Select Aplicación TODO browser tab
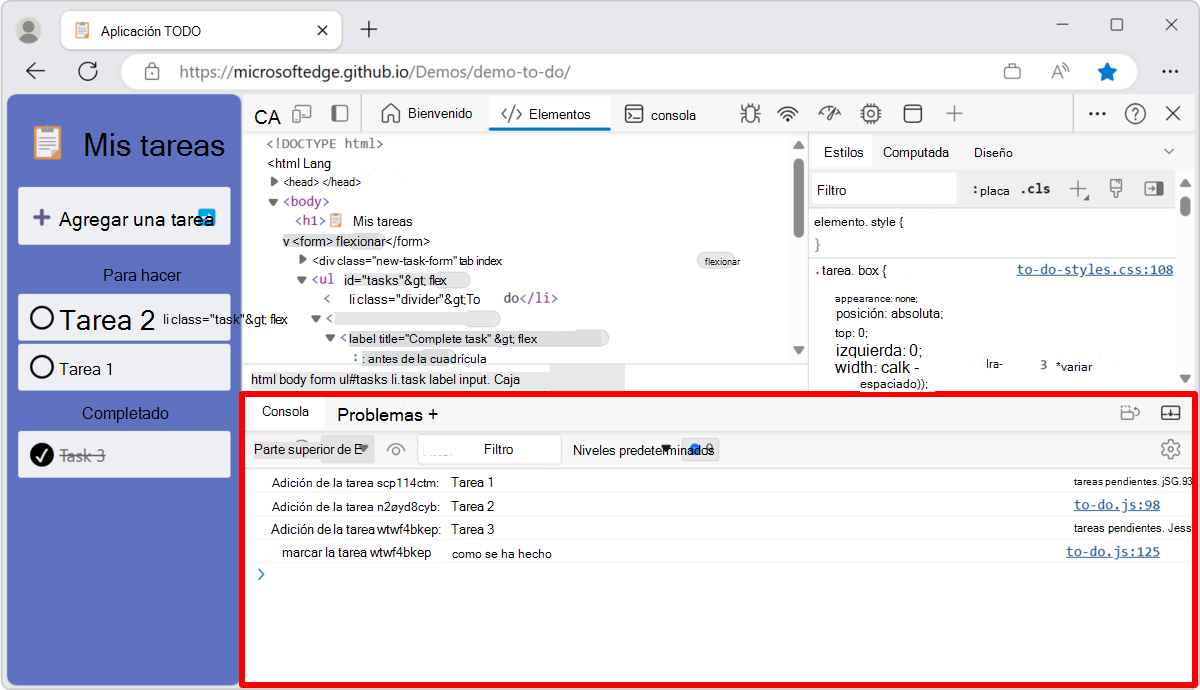Image resolution: width=1200 pixels, height=690 pixels. [201, 31]
